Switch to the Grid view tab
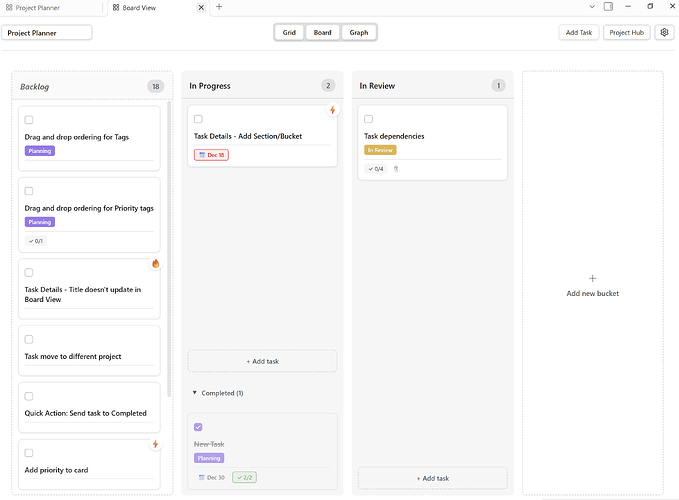The width and height of the screenshot is (679, 500). [289, 32]
